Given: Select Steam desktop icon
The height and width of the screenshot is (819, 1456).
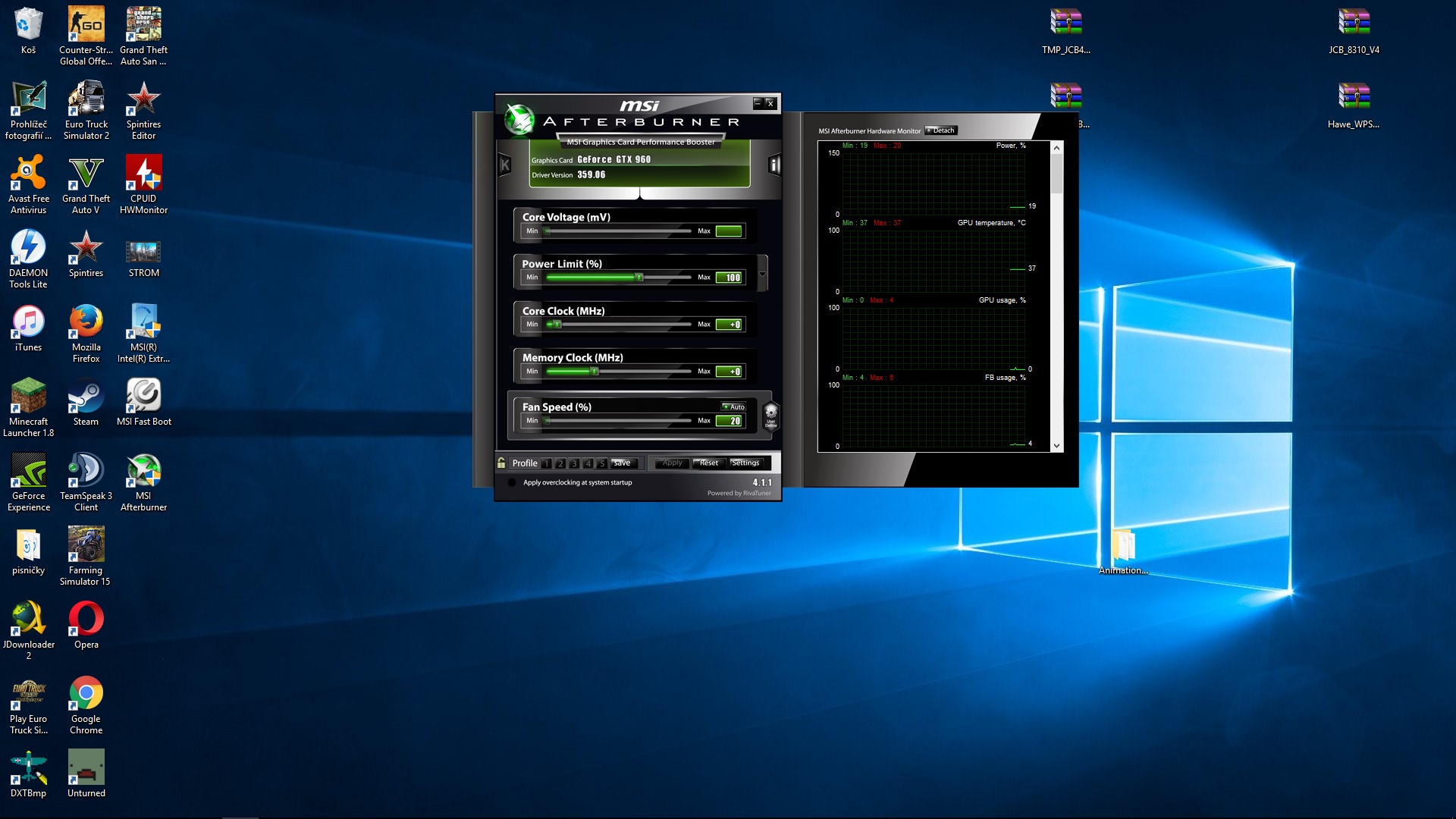Looking at the screenshot, I should [x=86, y=401].
